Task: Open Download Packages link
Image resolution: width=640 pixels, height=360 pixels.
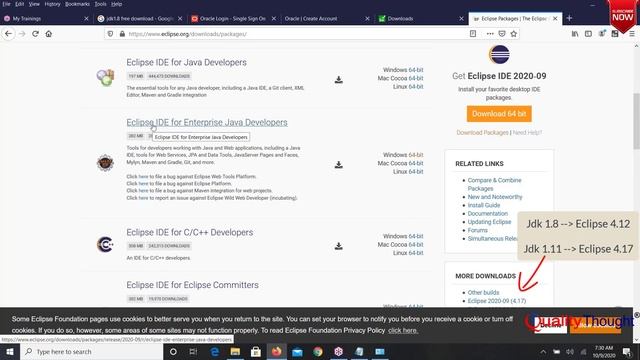Action: [482, 133]
